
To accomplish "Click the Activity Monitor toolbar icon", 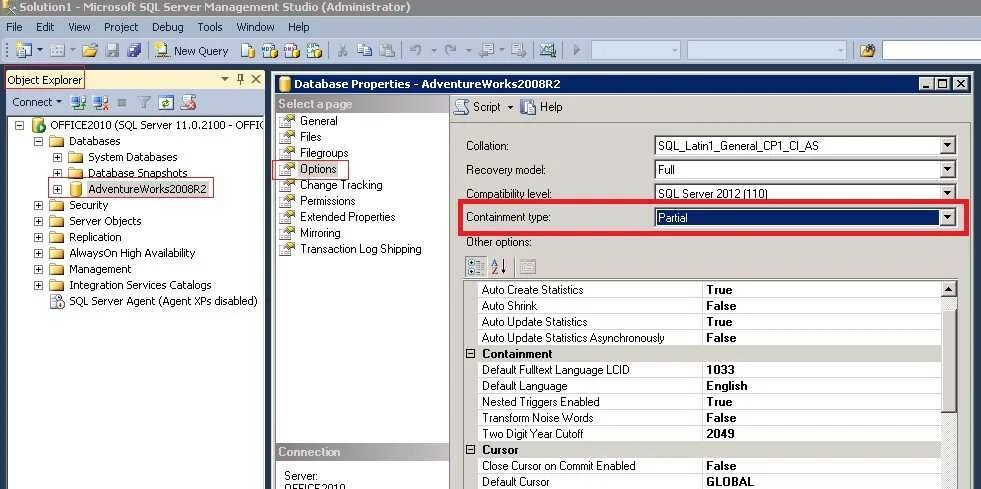I will 548,51.
